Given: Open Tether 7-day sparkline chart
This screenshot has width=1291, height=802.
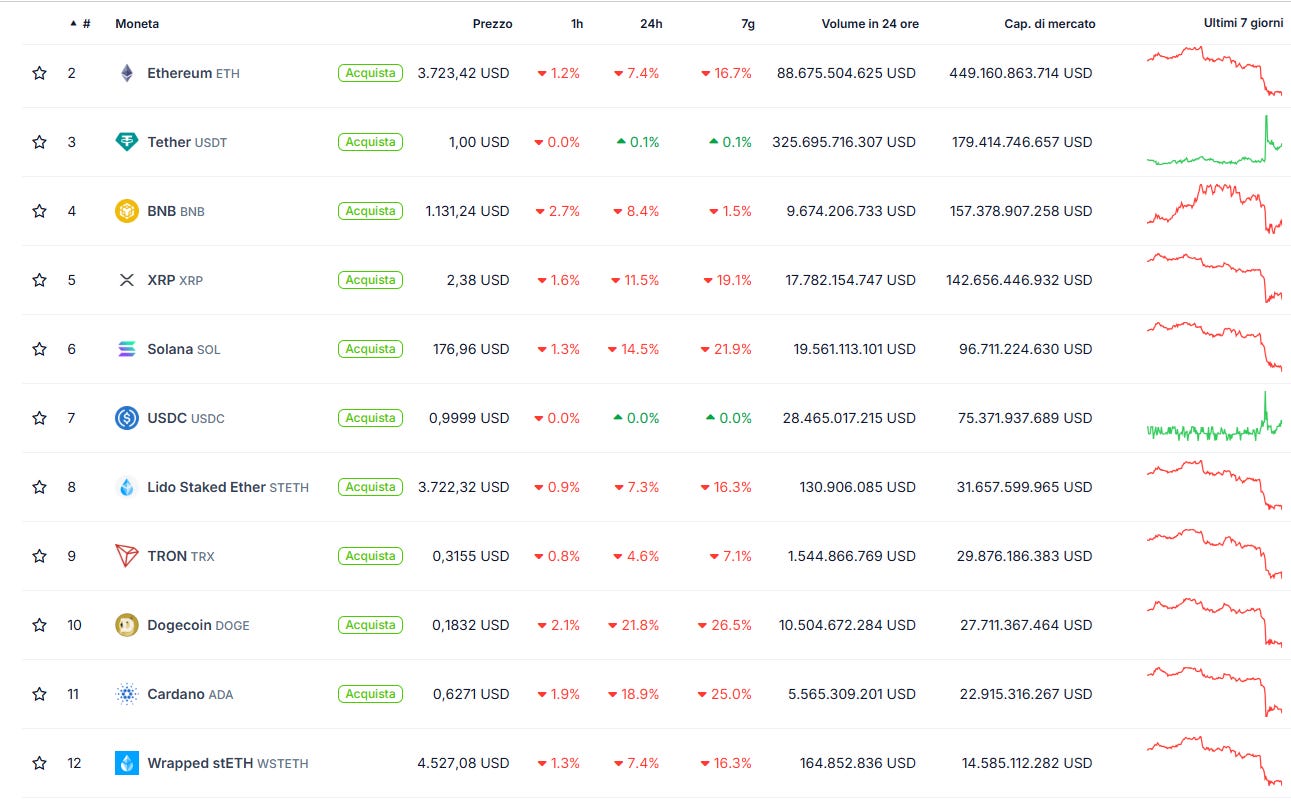Looking at the screenshot, I should [1214, 140].
